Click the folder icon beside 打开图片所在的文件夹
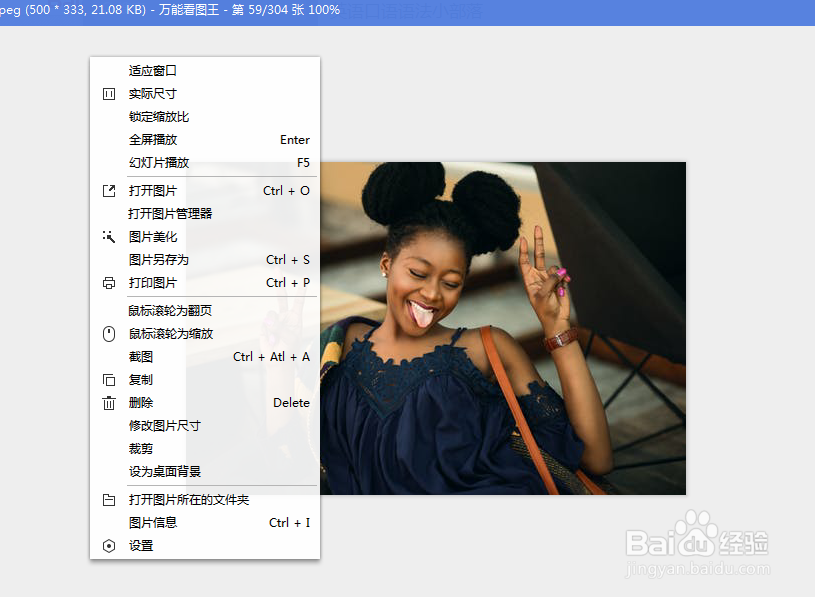This screenshot has width=815, height=597. click(110, 499)
